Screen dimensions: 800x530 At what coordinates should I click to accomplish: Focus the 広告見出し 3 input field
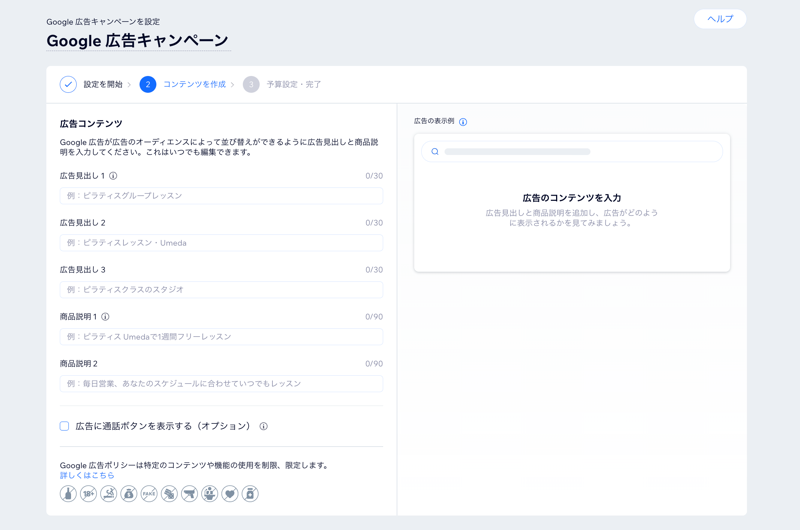(x=221, y=290)
